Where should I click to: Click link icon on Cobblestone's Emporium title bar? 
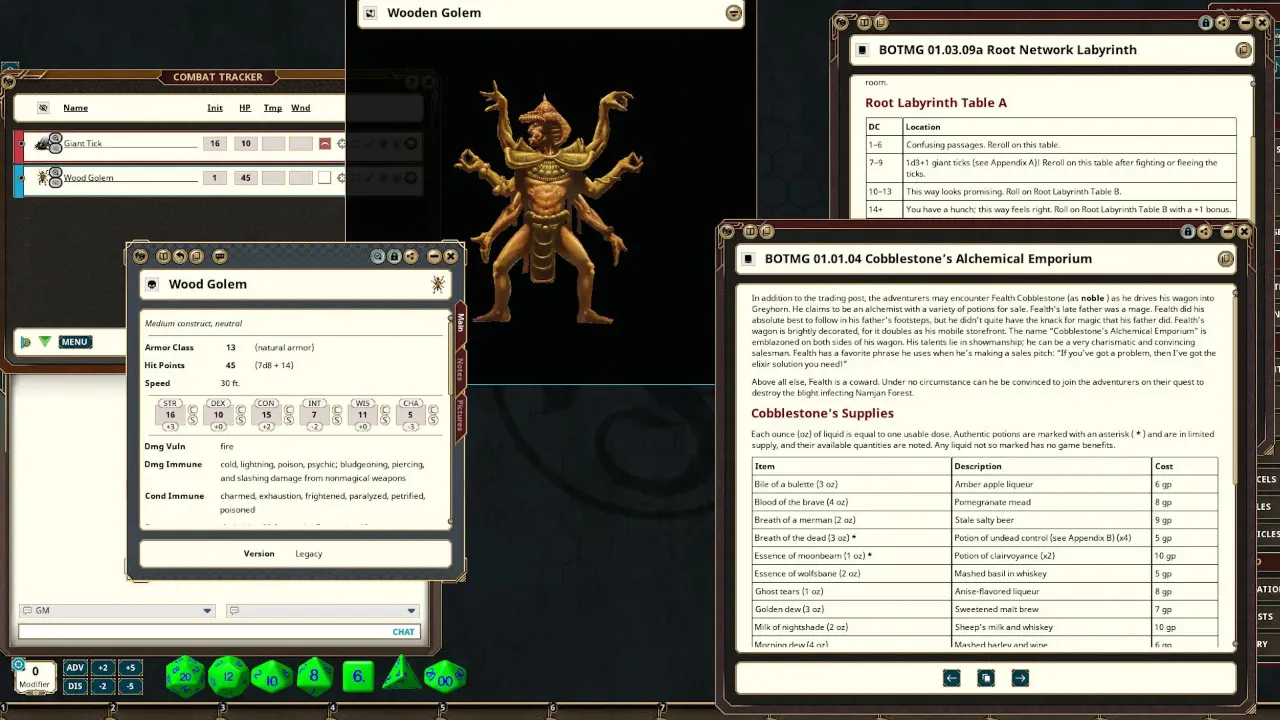click(1225, 259)
